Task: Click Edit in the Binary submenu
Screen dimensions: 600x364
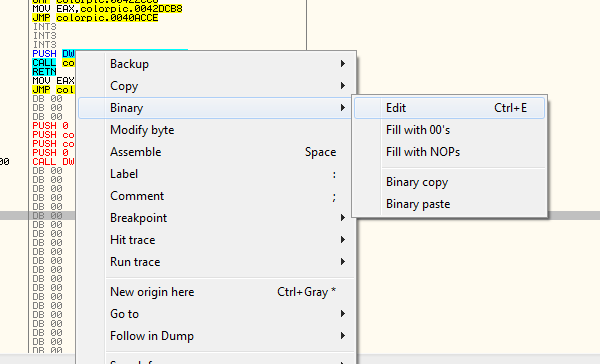Action: click(450, 108)
